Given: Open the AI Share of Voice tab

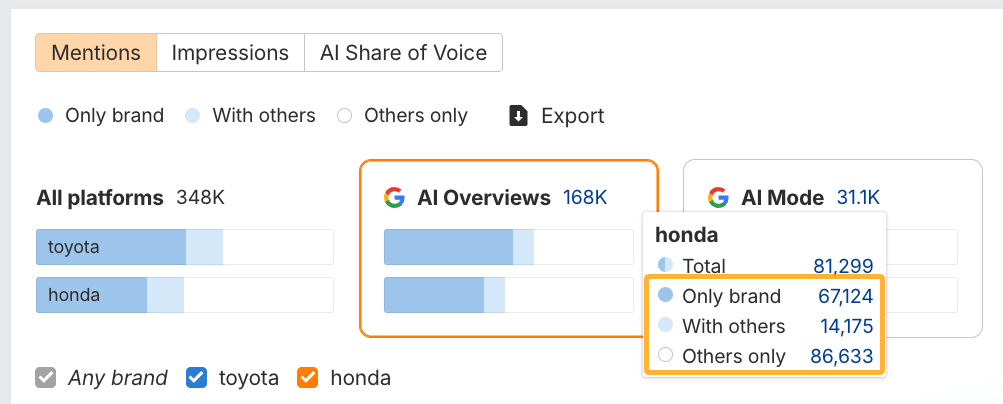Looking at the screenshot, I should 403,53.
